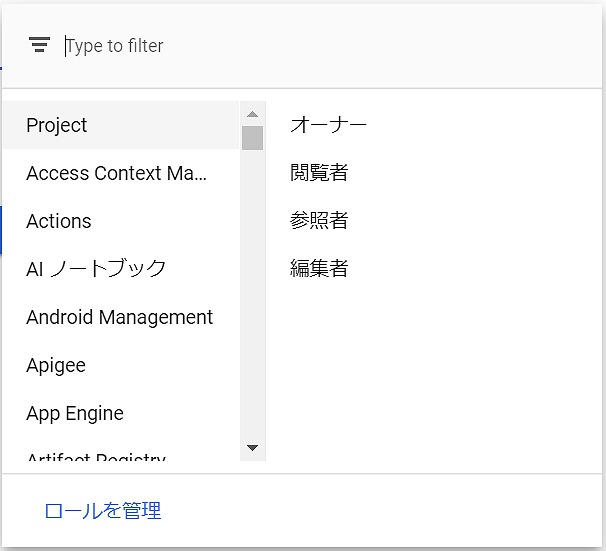Click the filter icon beside the search field
606x551 pixels.
[x=39, y=45]
